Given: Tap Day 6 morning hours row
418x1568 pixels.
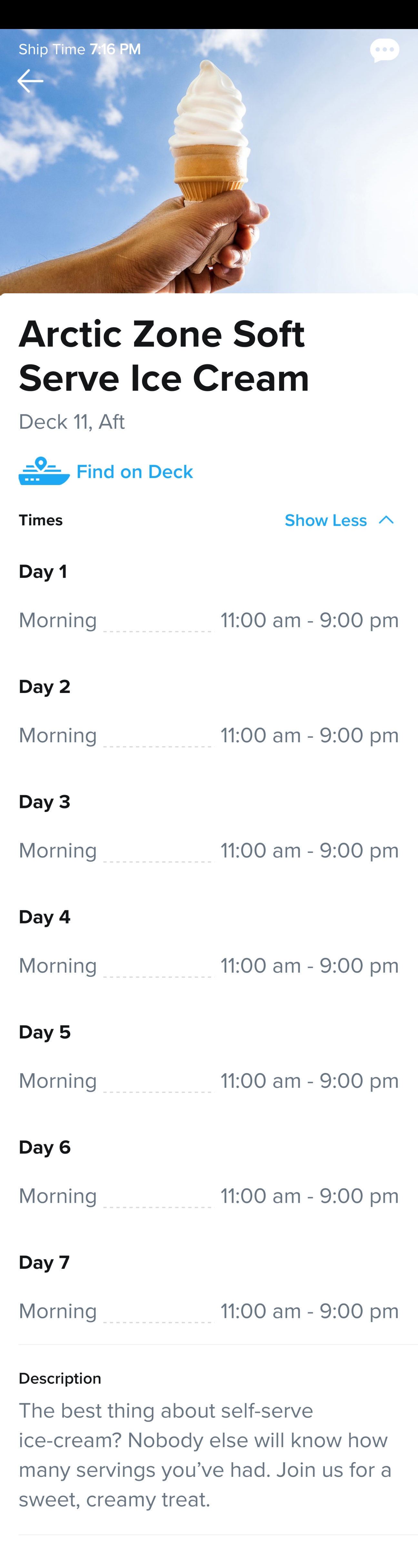Looking at the screenshot, I should click(x=209, y=1195).
